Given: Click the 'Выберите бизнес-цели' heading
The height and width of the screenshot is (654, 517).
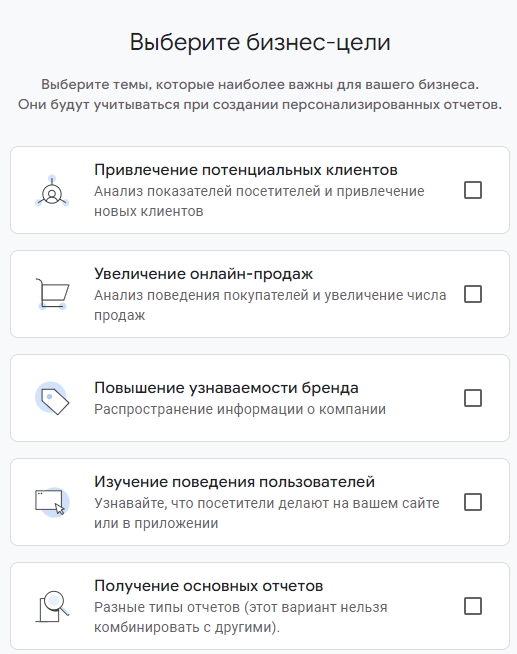Looking at the screenshot, I should coord(260,42).
